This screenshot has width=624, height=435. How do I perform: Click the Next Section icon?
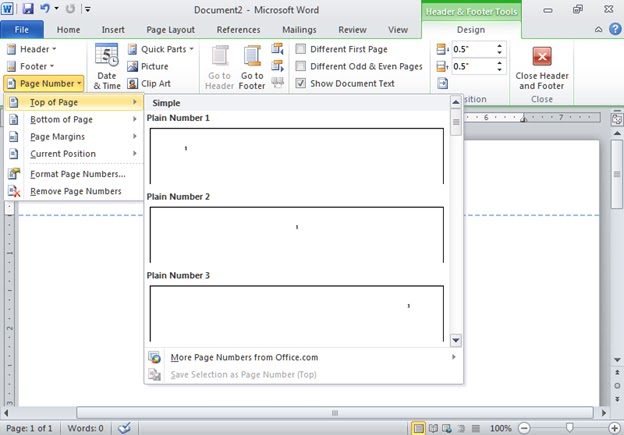(x=277, y=66)
